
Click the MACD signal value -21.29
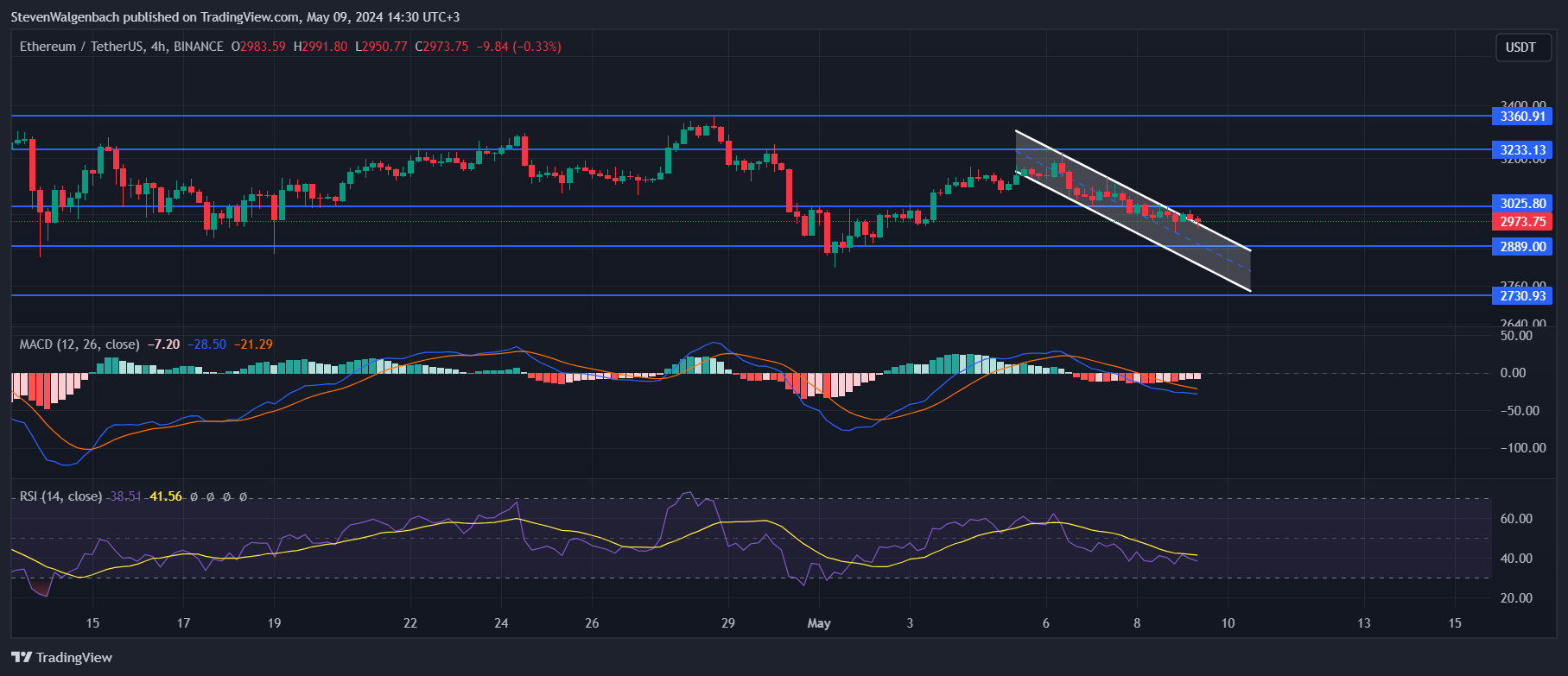coord(254,344)
